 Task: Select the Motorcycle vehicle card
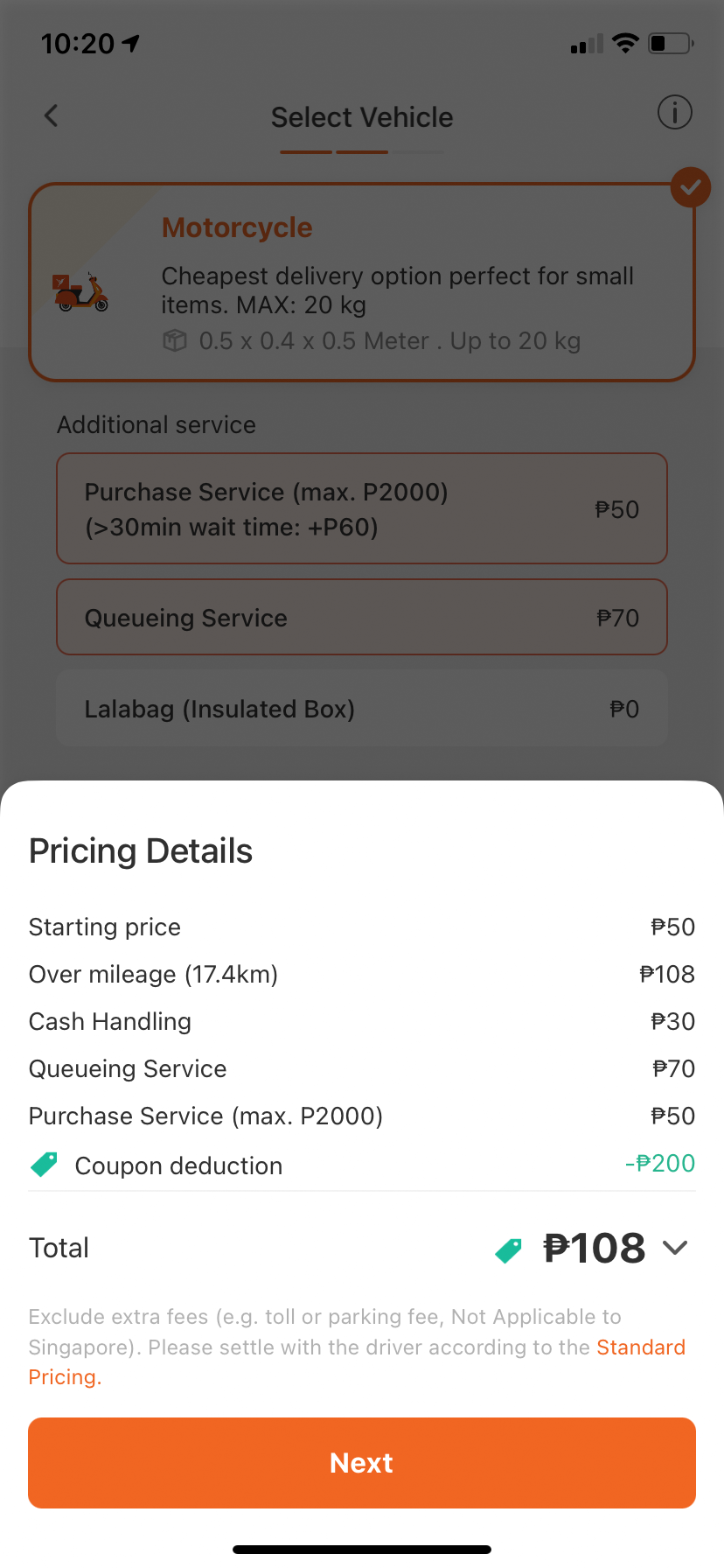click(x=362, y=282)
